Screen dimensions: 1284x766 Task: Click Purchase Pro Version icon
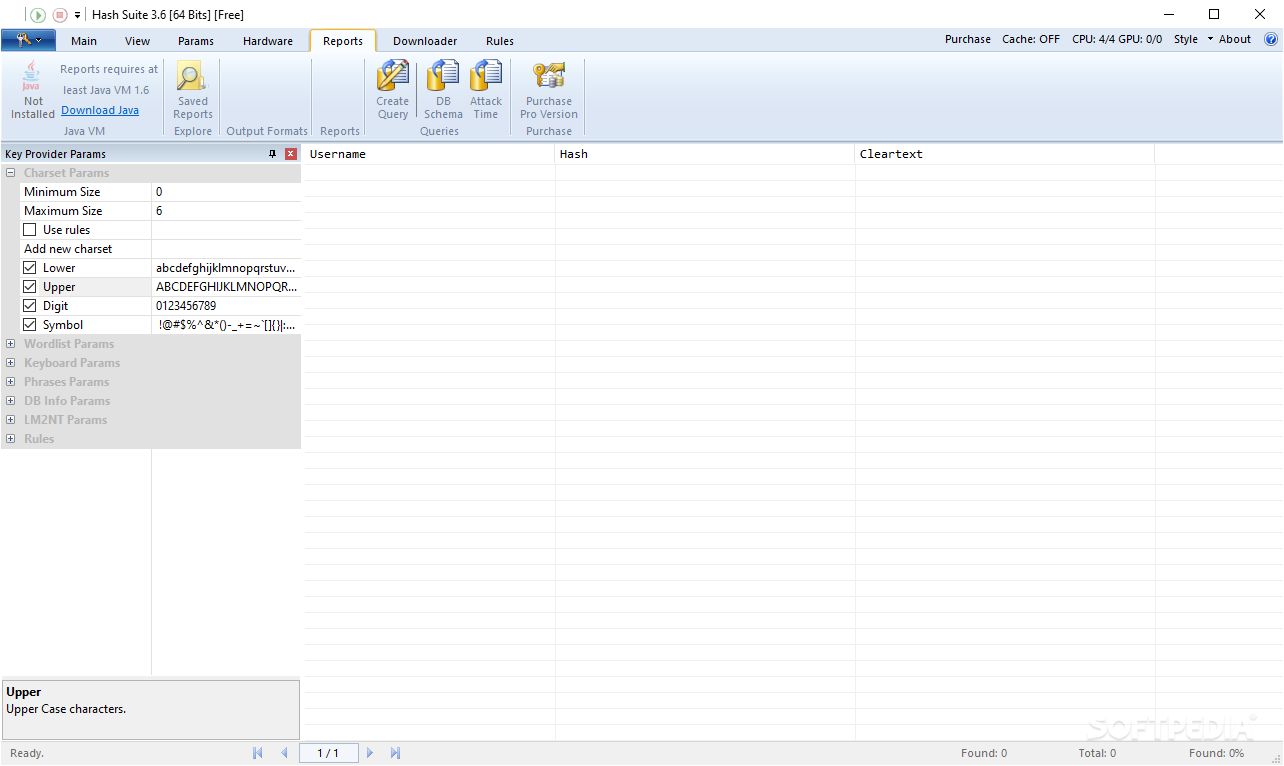(549, 90)
